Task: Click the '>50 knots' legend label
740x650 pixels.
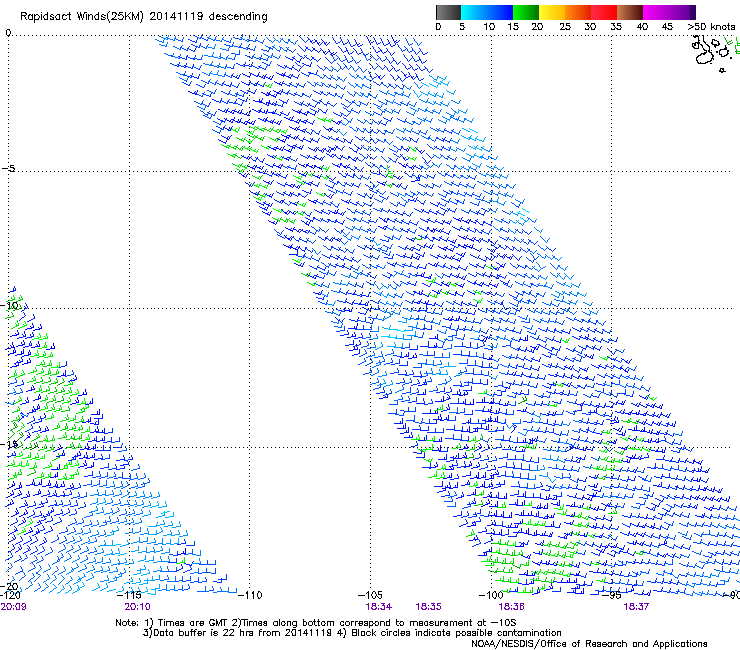Action: (x=711, y=27)
